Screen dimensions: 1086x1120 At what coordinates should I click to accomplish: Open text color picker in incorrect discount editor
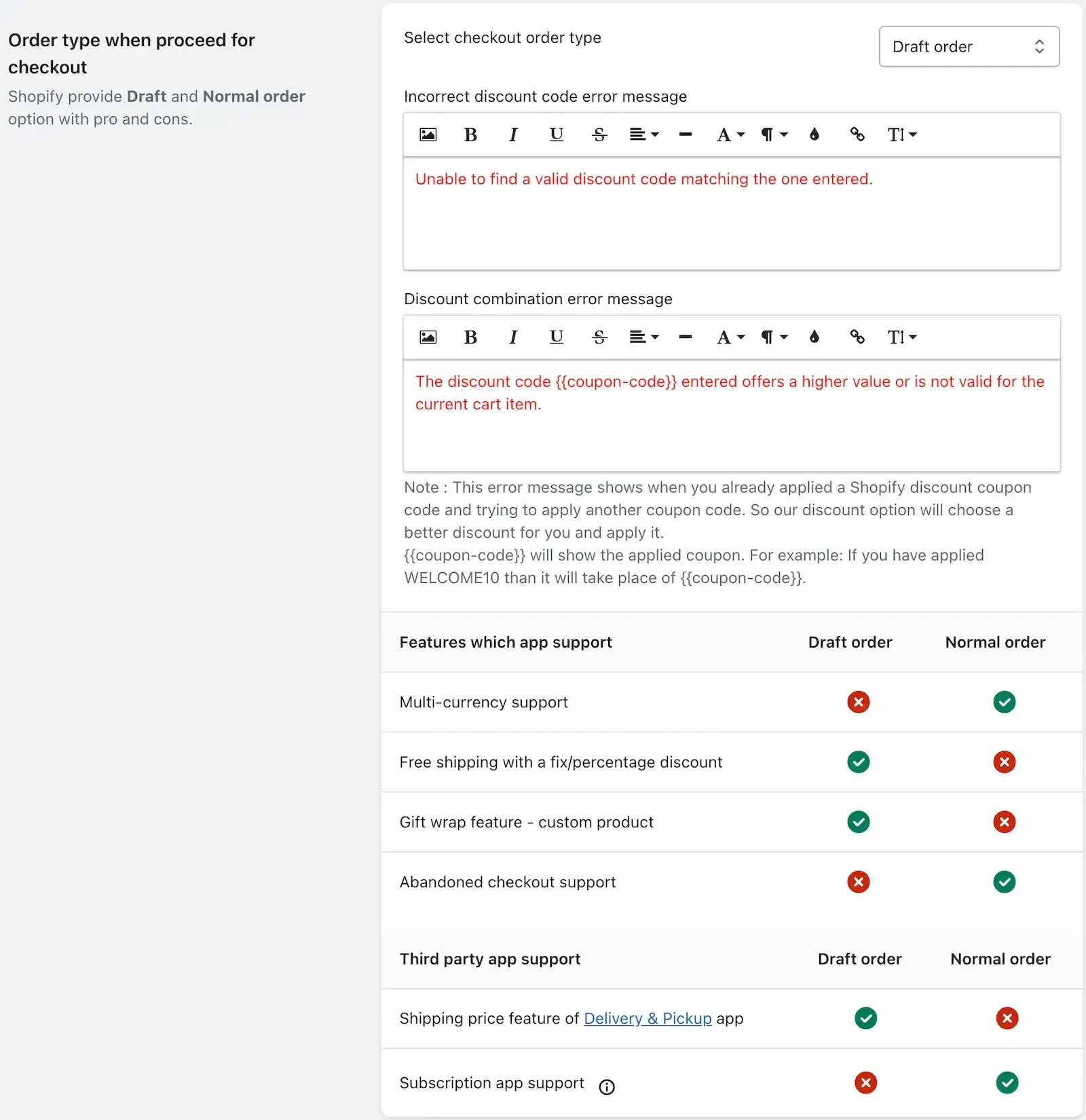click(814, 134)
